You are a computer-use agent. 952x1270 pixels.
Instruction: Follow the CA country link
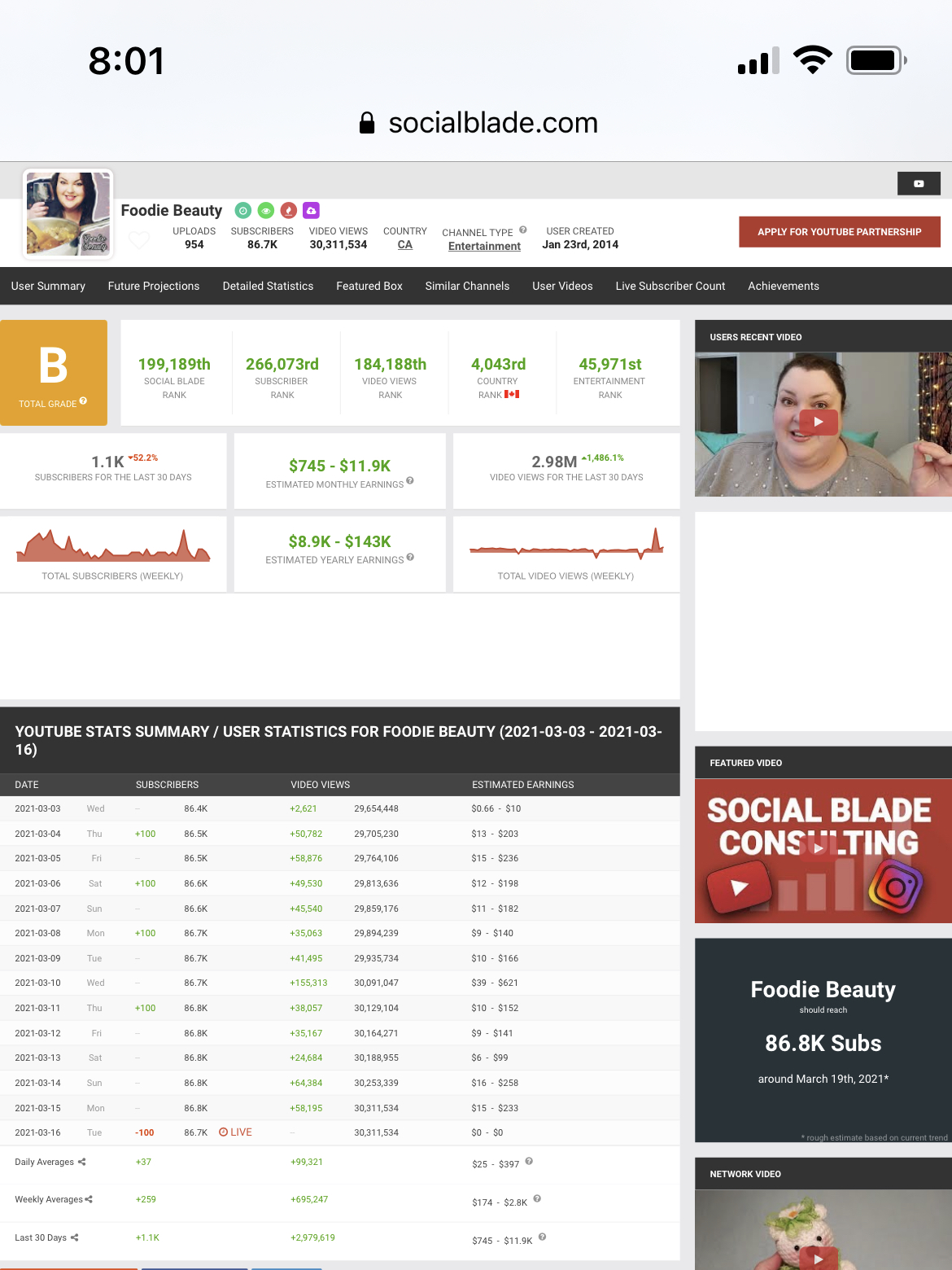405,245
